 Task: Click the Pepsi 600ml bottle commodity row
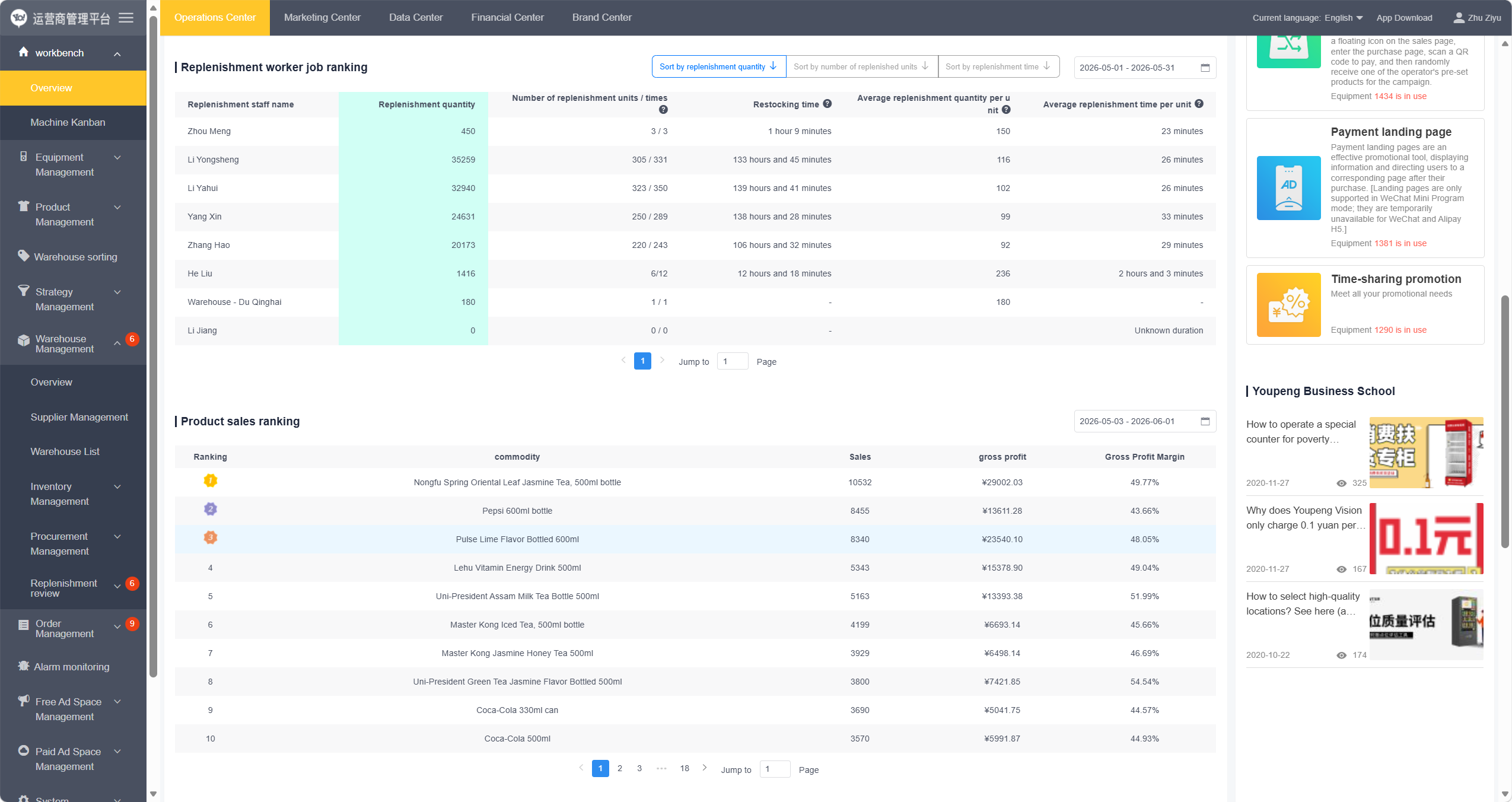695,511
